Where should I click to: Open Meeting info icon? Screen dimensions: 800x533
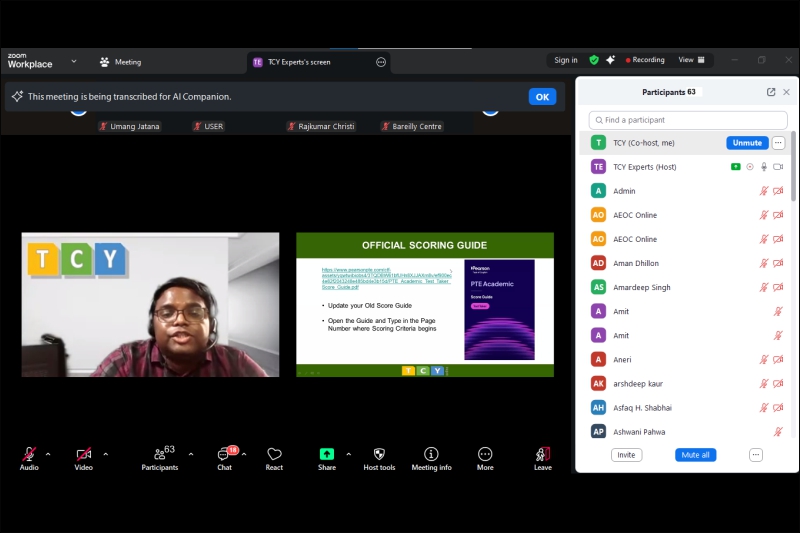(x=431, y=454)
